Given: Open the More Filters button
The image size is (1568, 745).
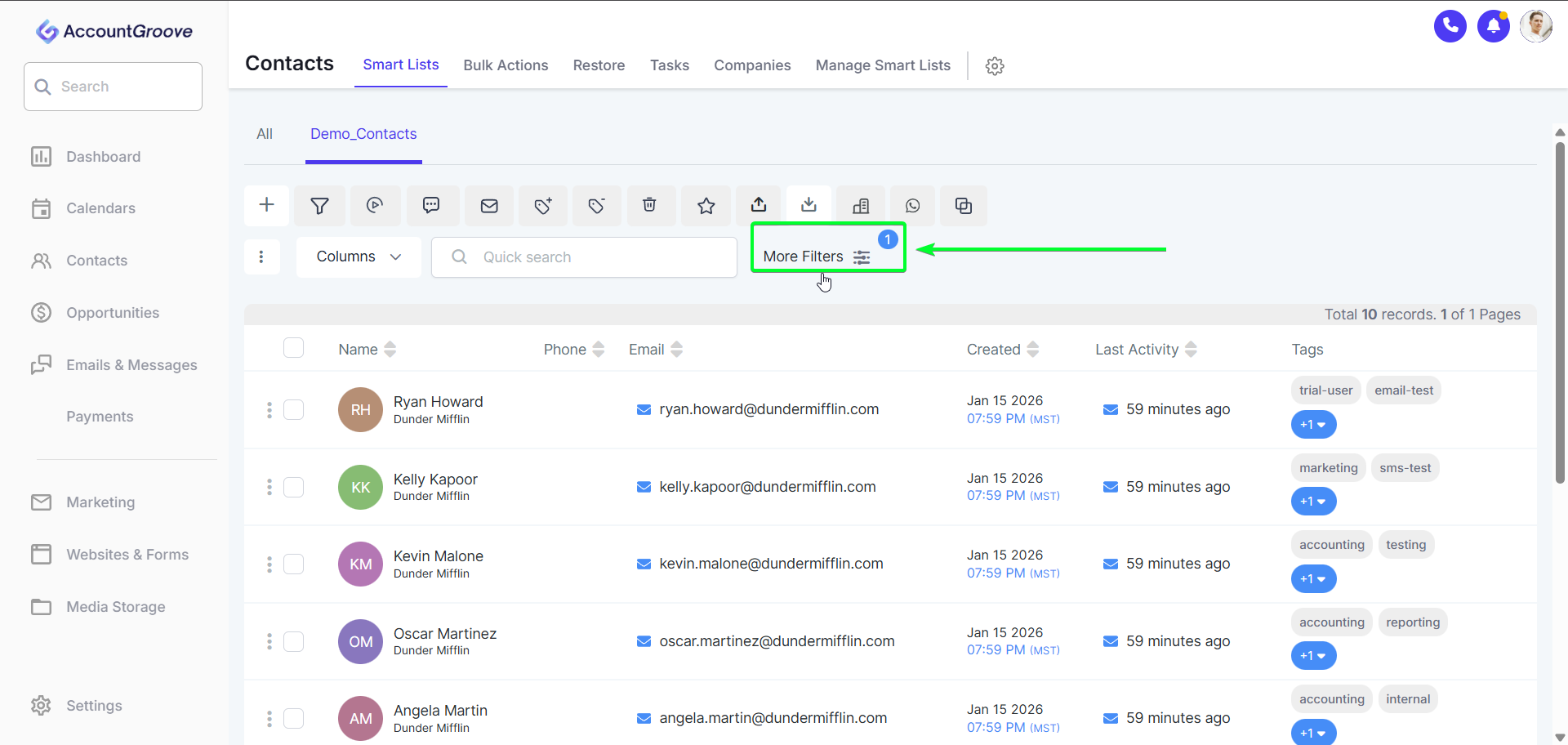Looking at the screenshot, I should click(817, 257).
